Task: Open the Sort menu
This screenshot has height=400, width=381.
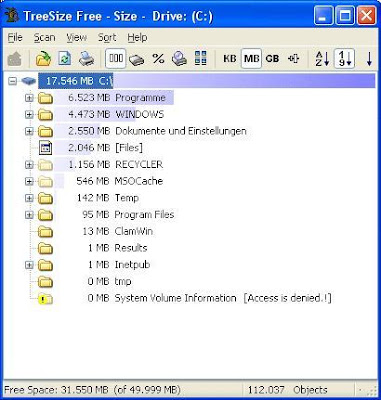Action: click(x=107, y=38)
